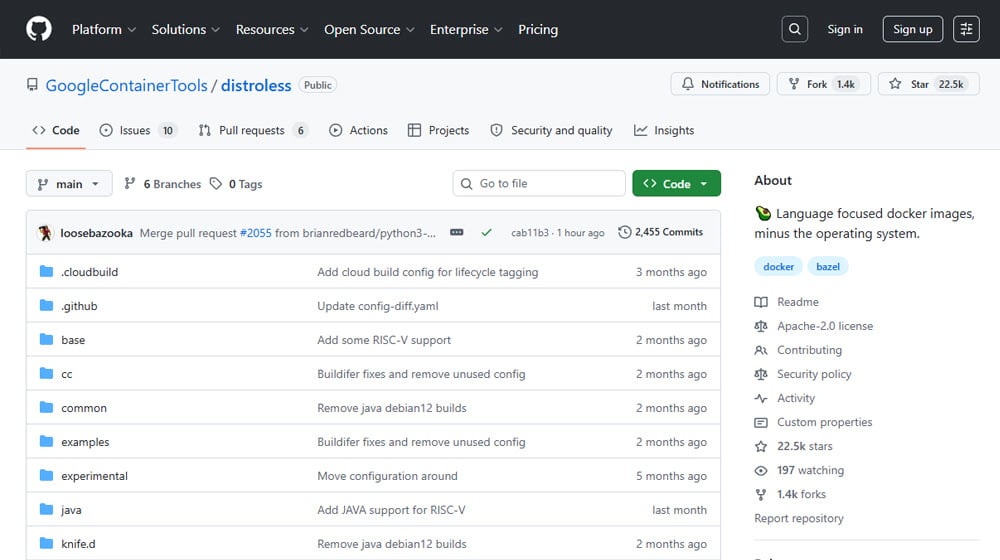Click the loosebazooka avatar thumbnail
The height and width of the screenshot is (560, 1000).
tap(45, 232)
